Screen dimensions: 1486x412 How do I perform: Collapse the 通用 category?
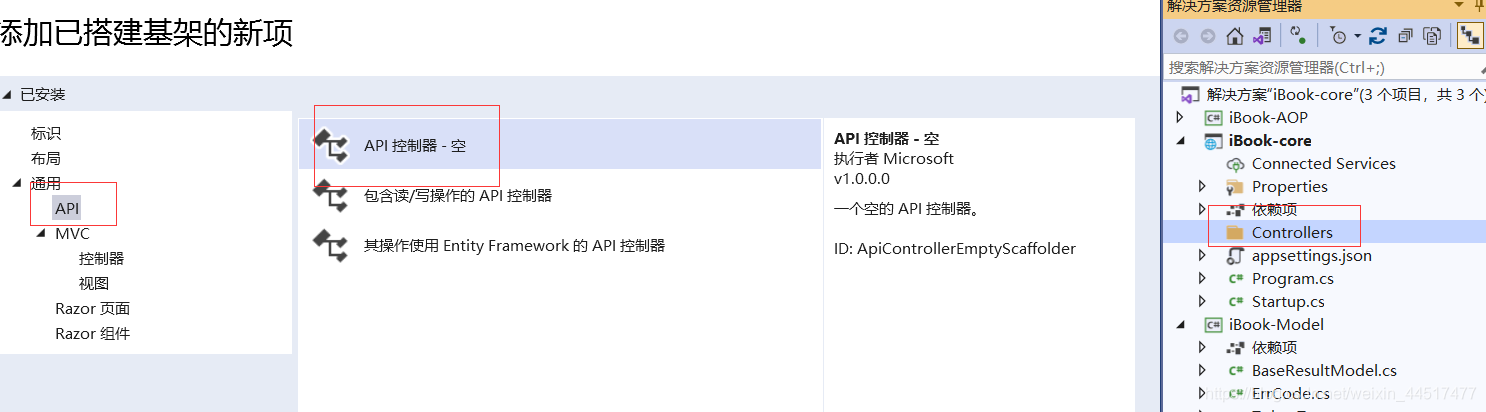click(16, 183)
